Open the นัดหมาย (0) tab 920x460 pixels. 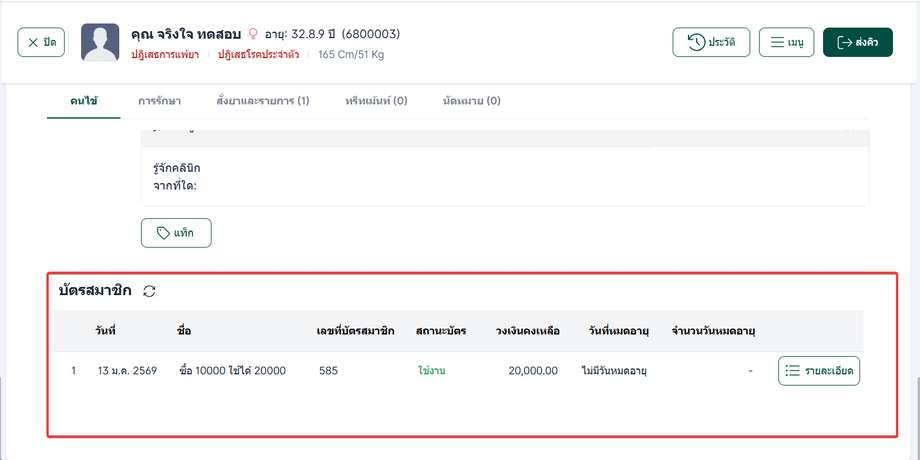click(x=472, y=101)
